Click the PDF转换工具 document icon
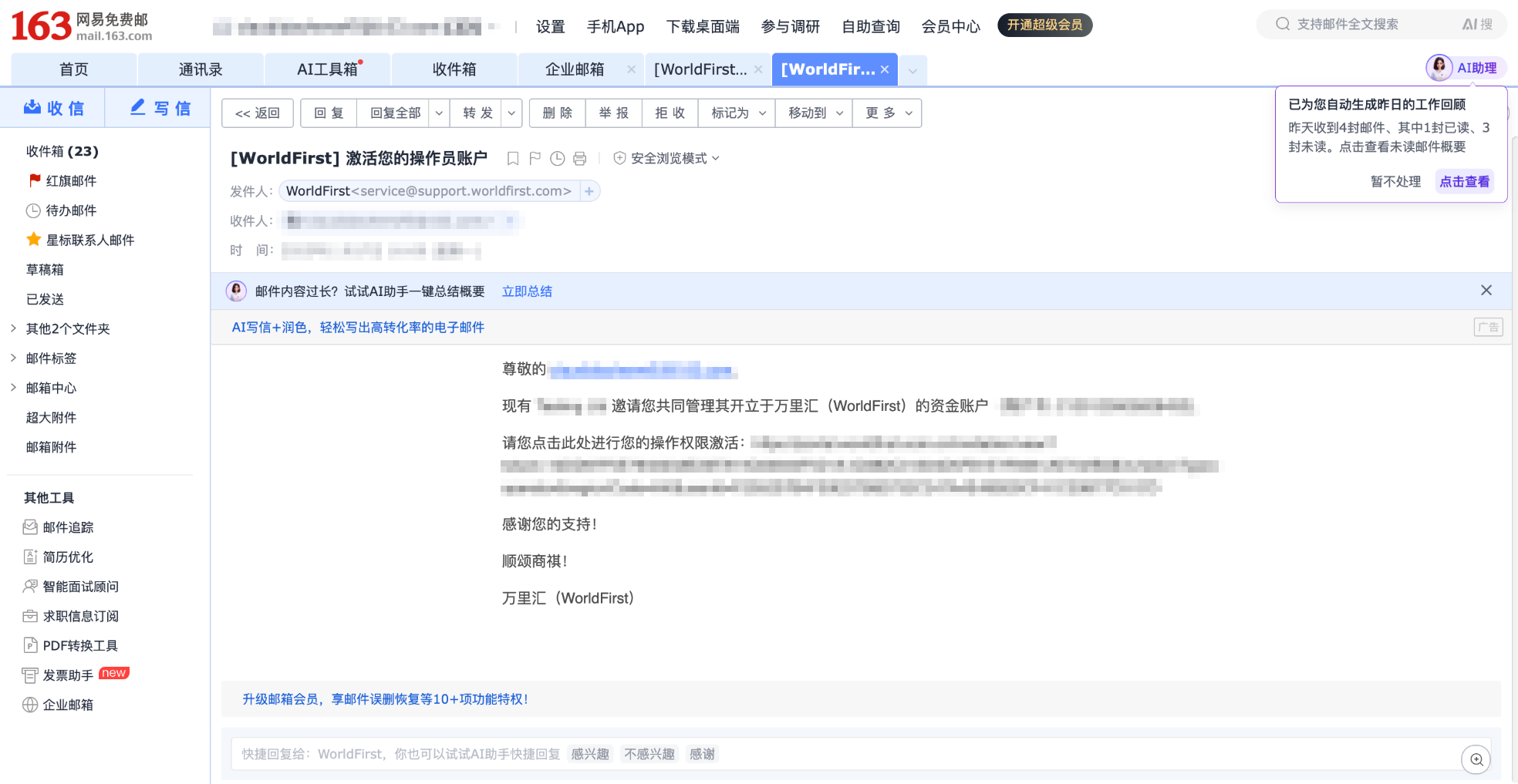The height and width of the screenshot is (784, 1518). tap(30, 645)
